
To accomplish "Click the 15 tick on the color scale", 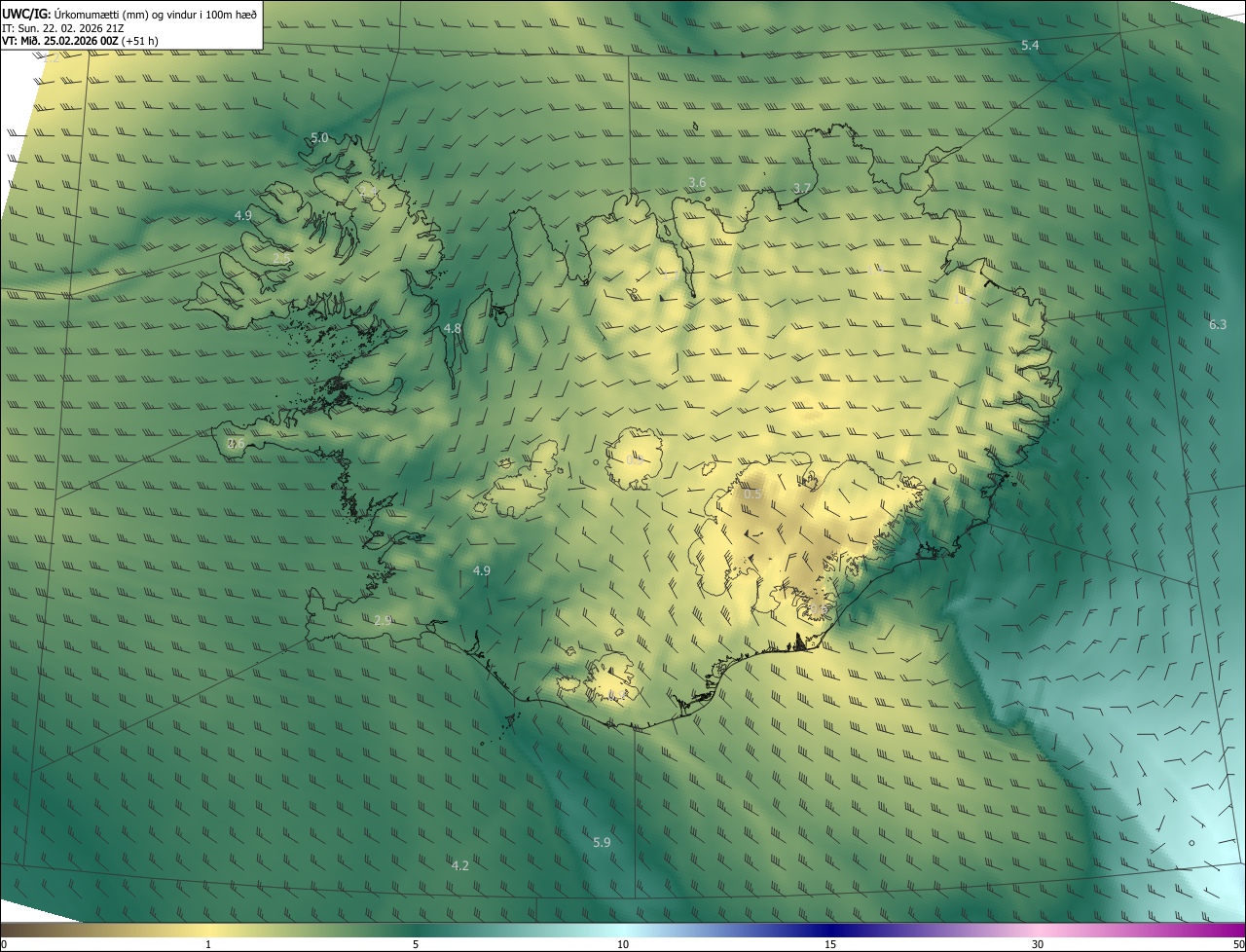I will [830, 944].
